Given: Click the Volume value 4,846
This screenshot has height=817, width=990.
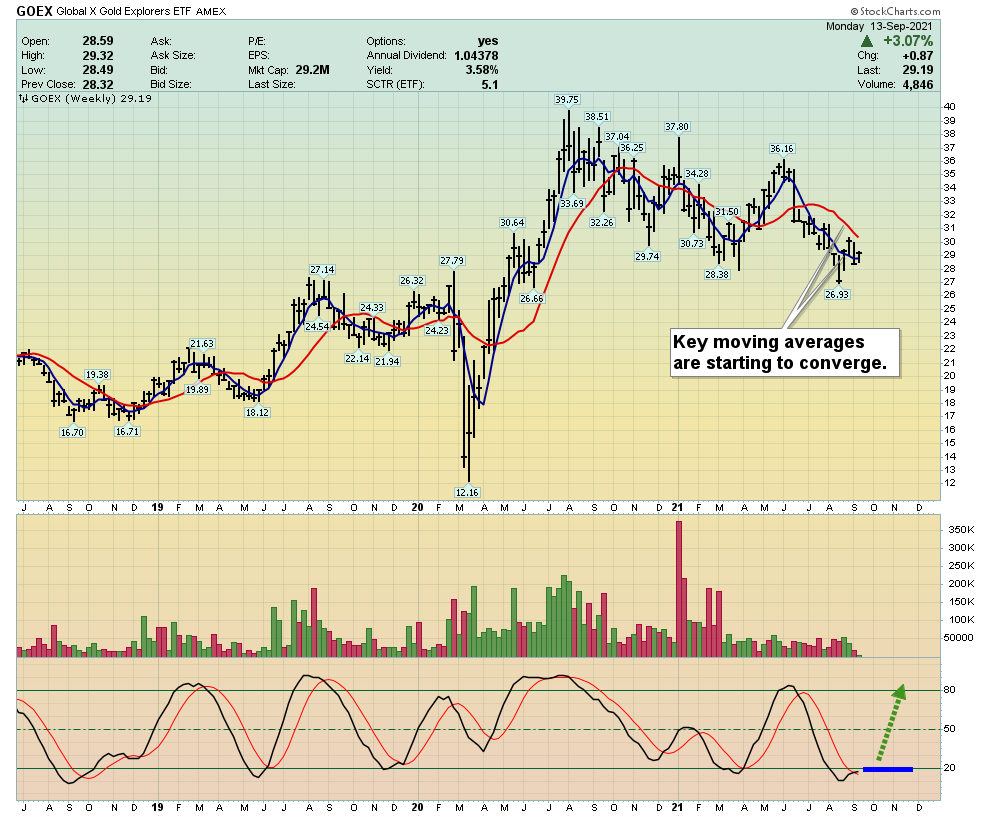Looking at the screenshot, I should pos(917,85).
